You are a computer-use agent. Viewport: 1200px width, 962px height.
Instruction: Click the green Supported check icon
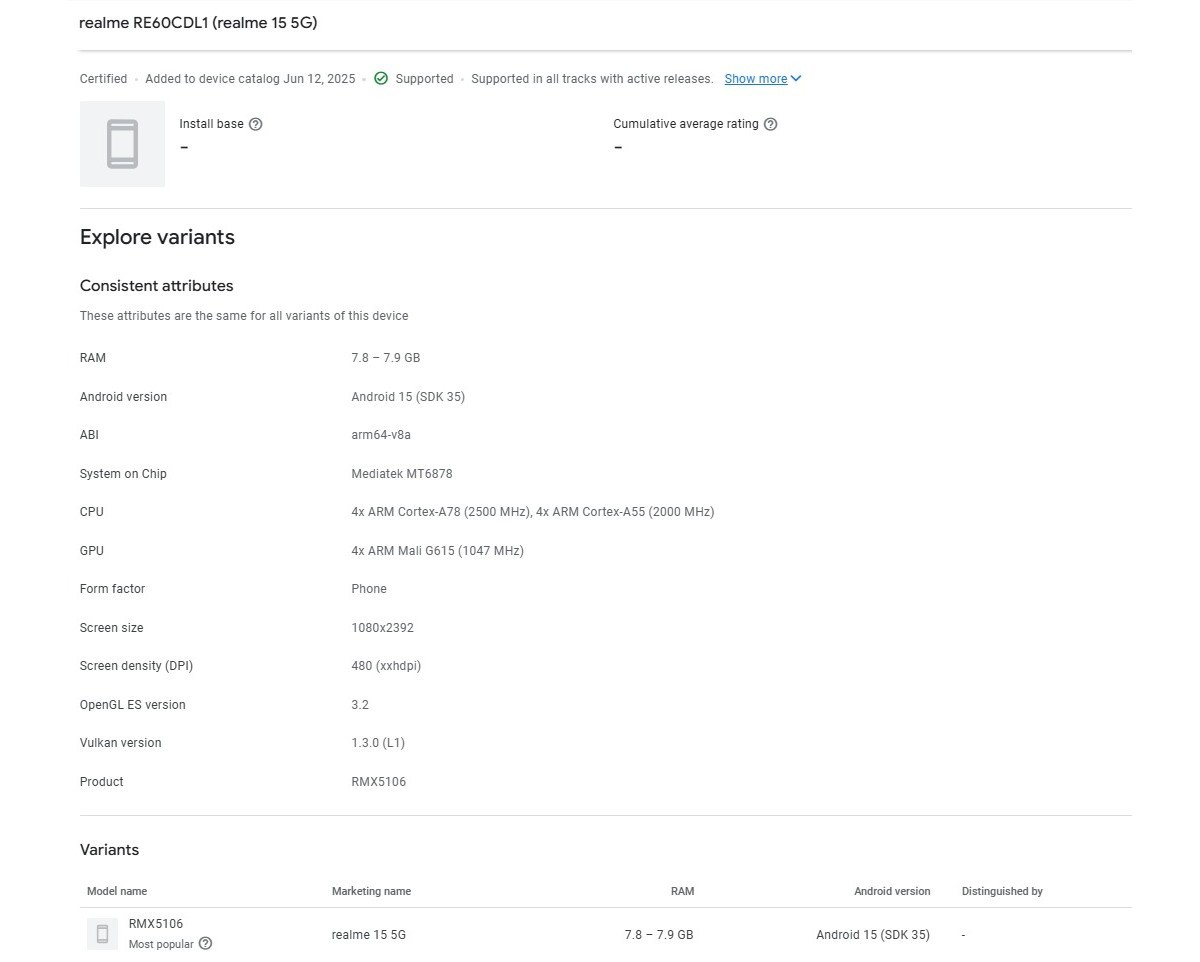(381, 78)
